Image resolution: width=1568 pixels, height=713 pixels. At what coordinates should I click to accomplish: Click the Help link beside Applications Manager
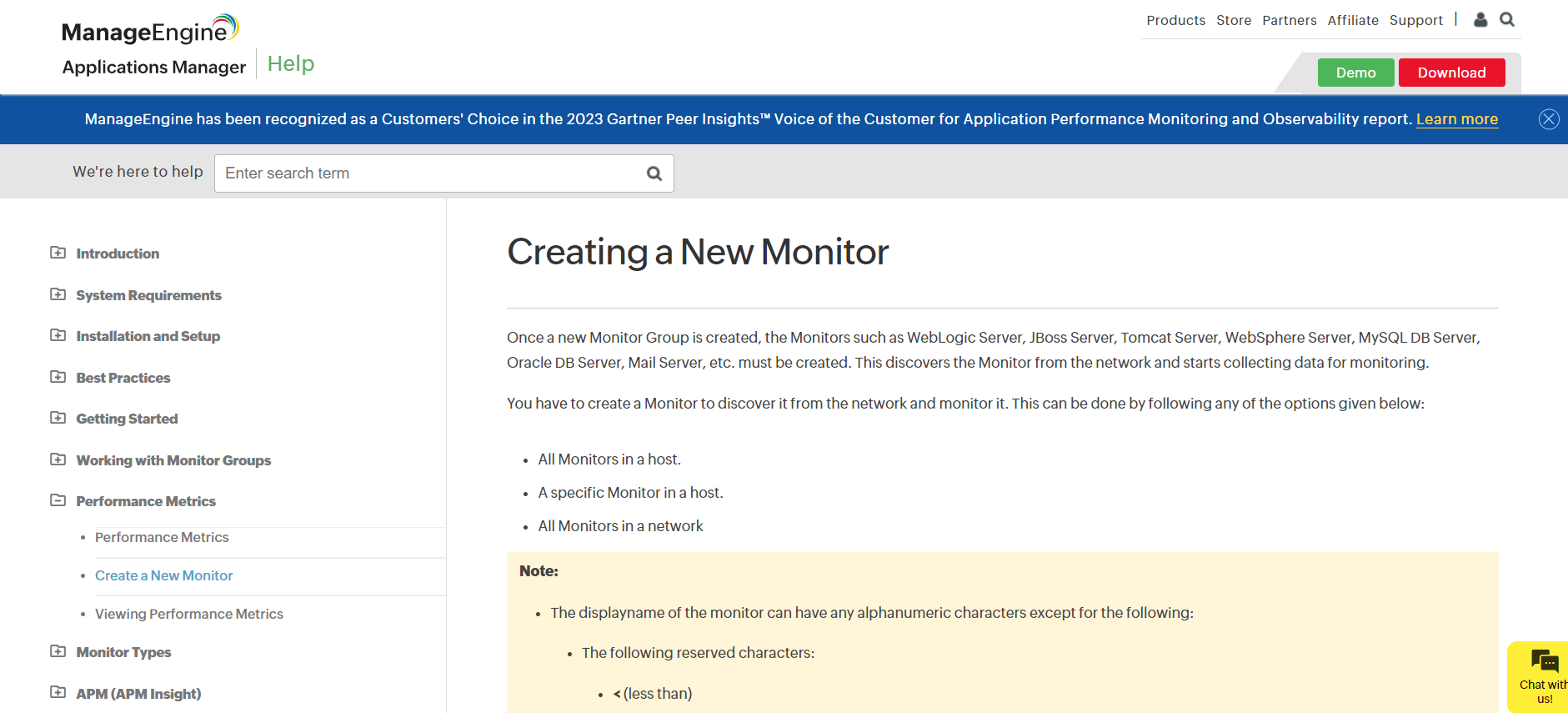tap(291, 64)
